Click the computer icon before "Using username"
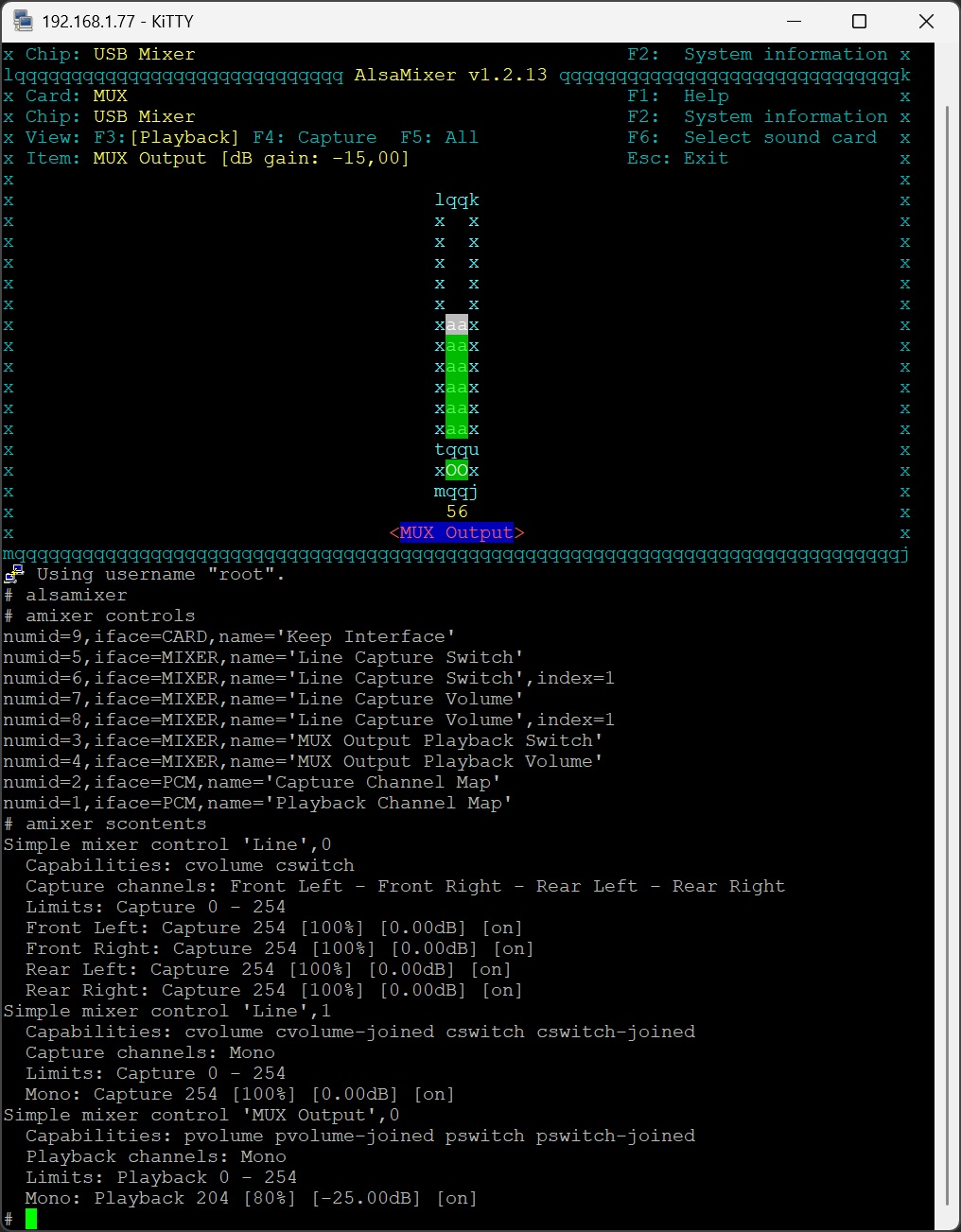Image resolution: width=961 pixels, height=1232 pixels. pyautogui.click(x=14, y=574)
